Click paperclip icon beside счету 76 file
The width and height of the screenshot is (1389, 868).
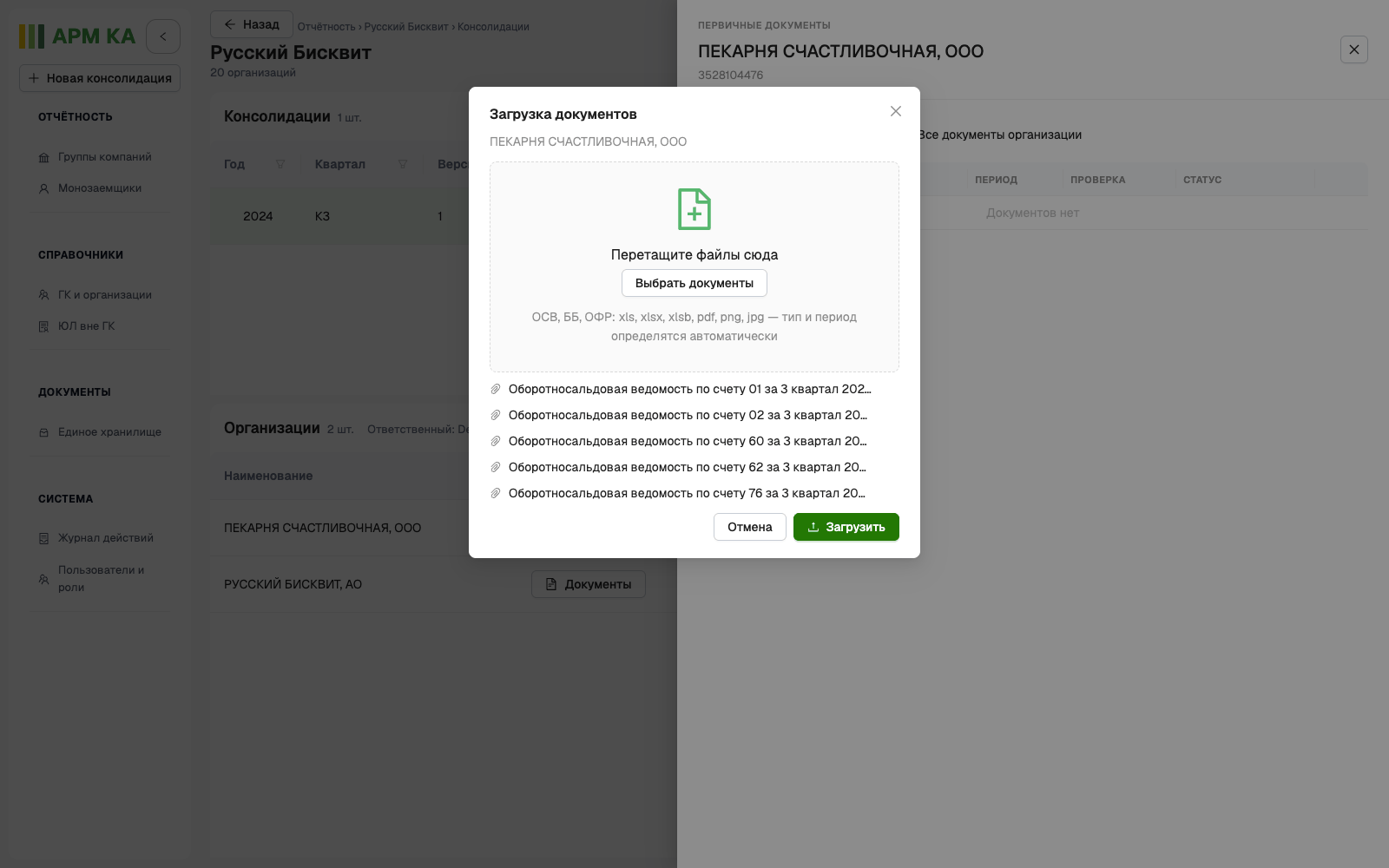point(496,493)
